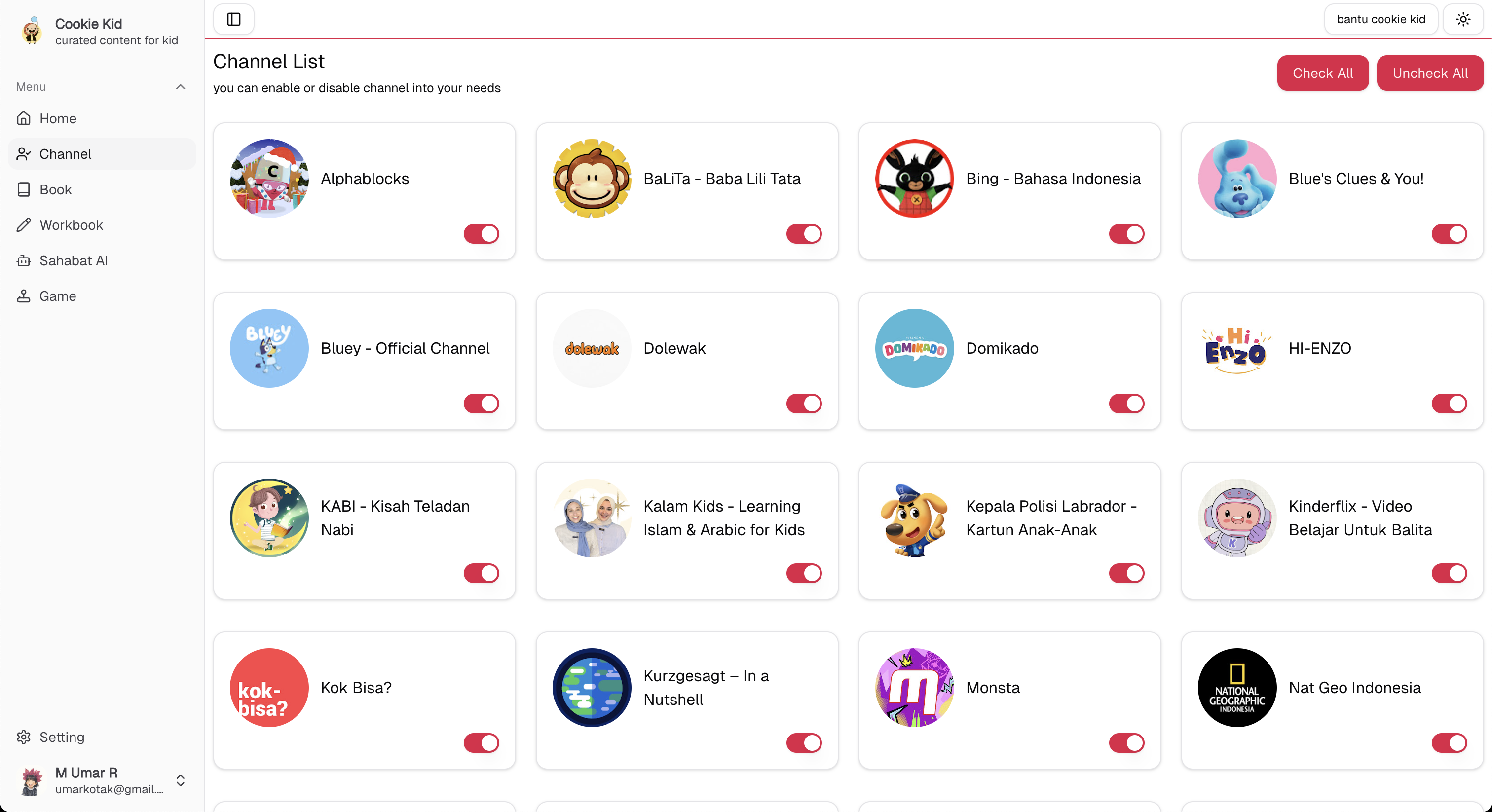
Task: Click the Workbook pencil icon
Action: tap(24, 225)
